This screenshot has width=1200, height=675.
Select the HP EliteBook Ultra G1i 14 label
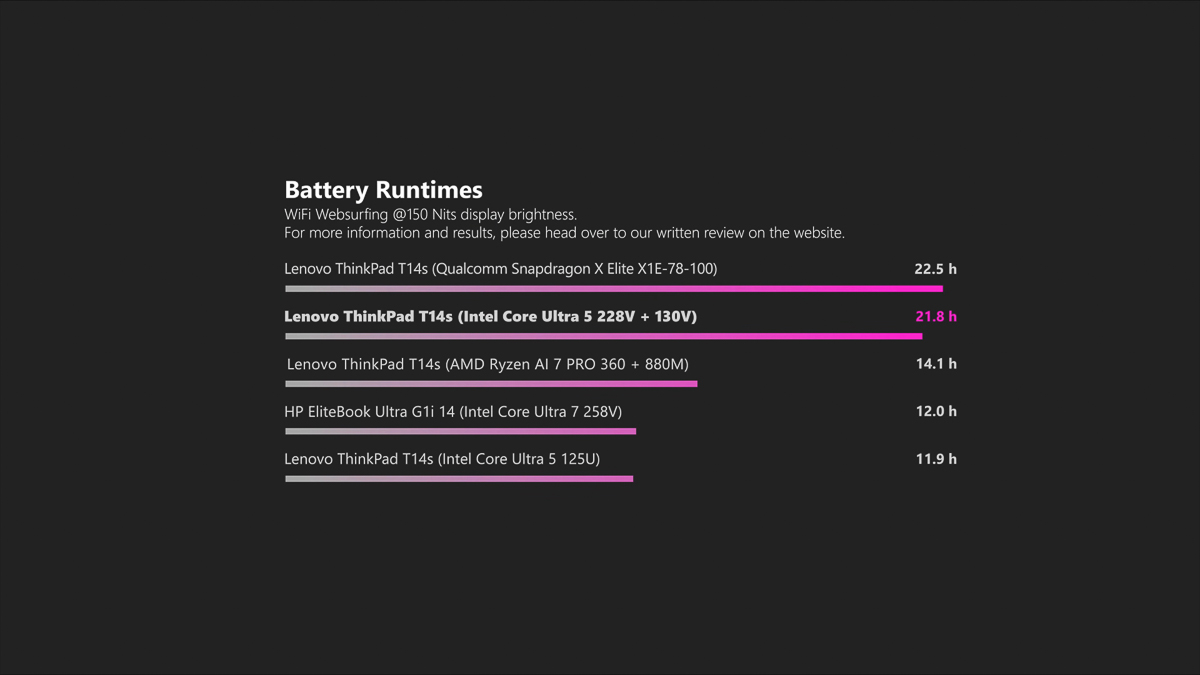tap(453, 411)
